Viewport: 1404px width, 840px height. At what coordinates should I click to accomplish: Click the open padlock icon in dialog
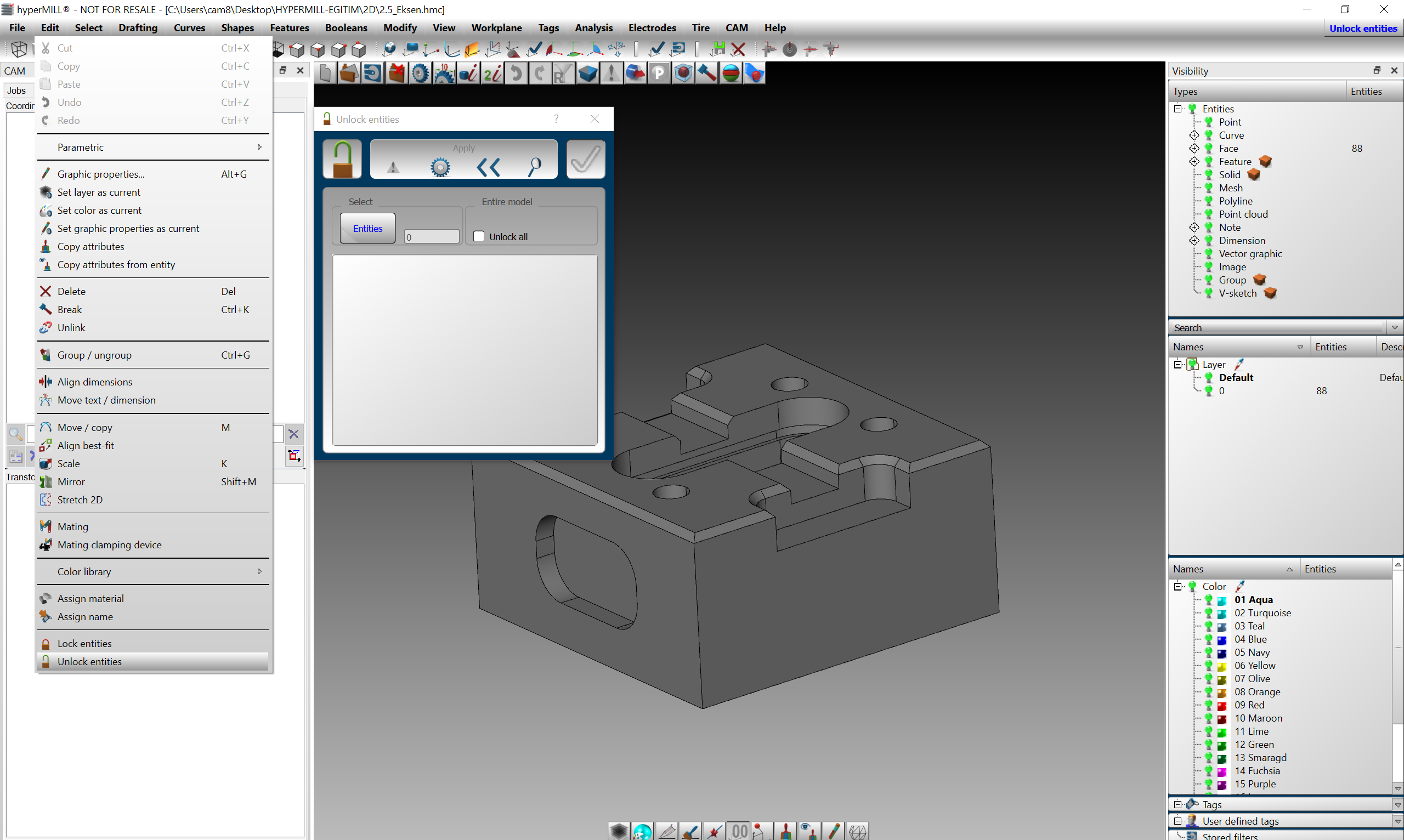click(x=342, y=160)
